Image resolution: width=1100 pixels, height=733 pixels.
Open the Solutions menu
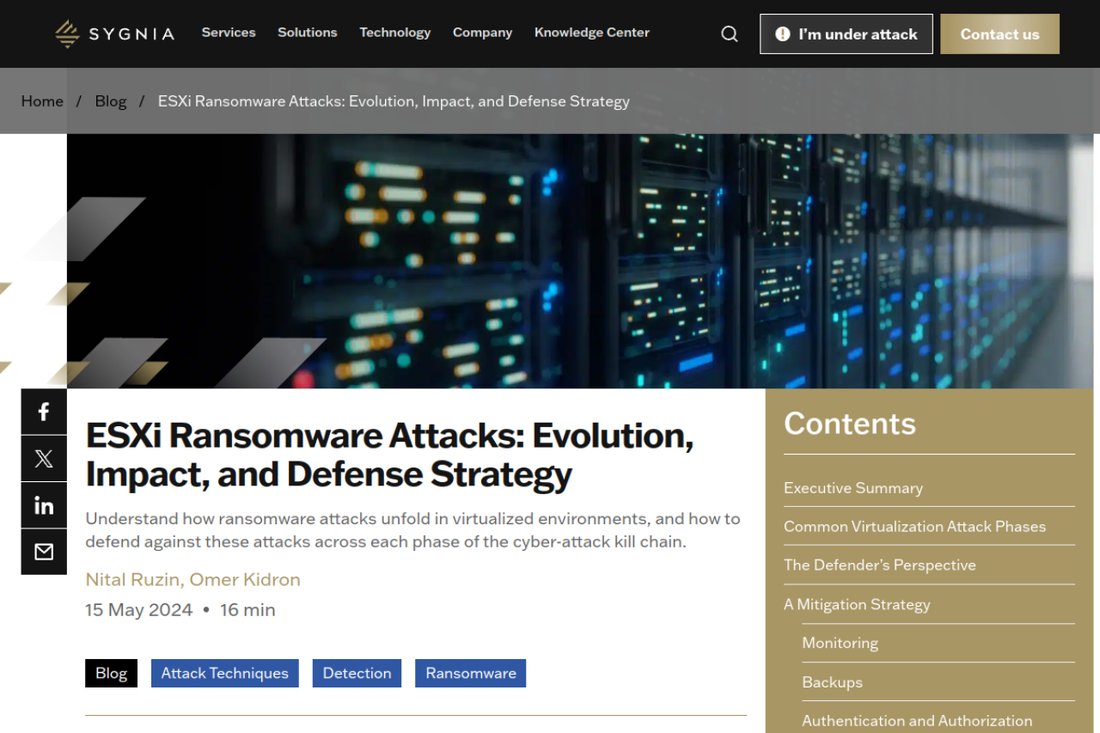307,32
